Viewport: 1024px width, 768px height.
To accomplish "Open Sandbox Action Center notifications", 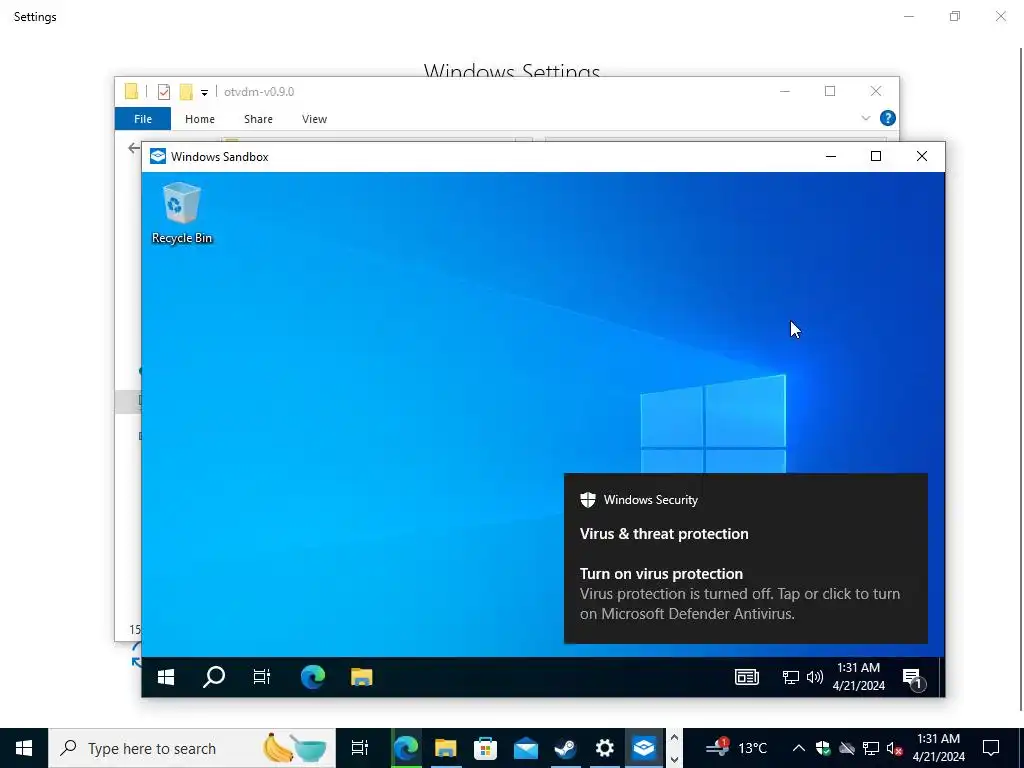I will point(912,679).
